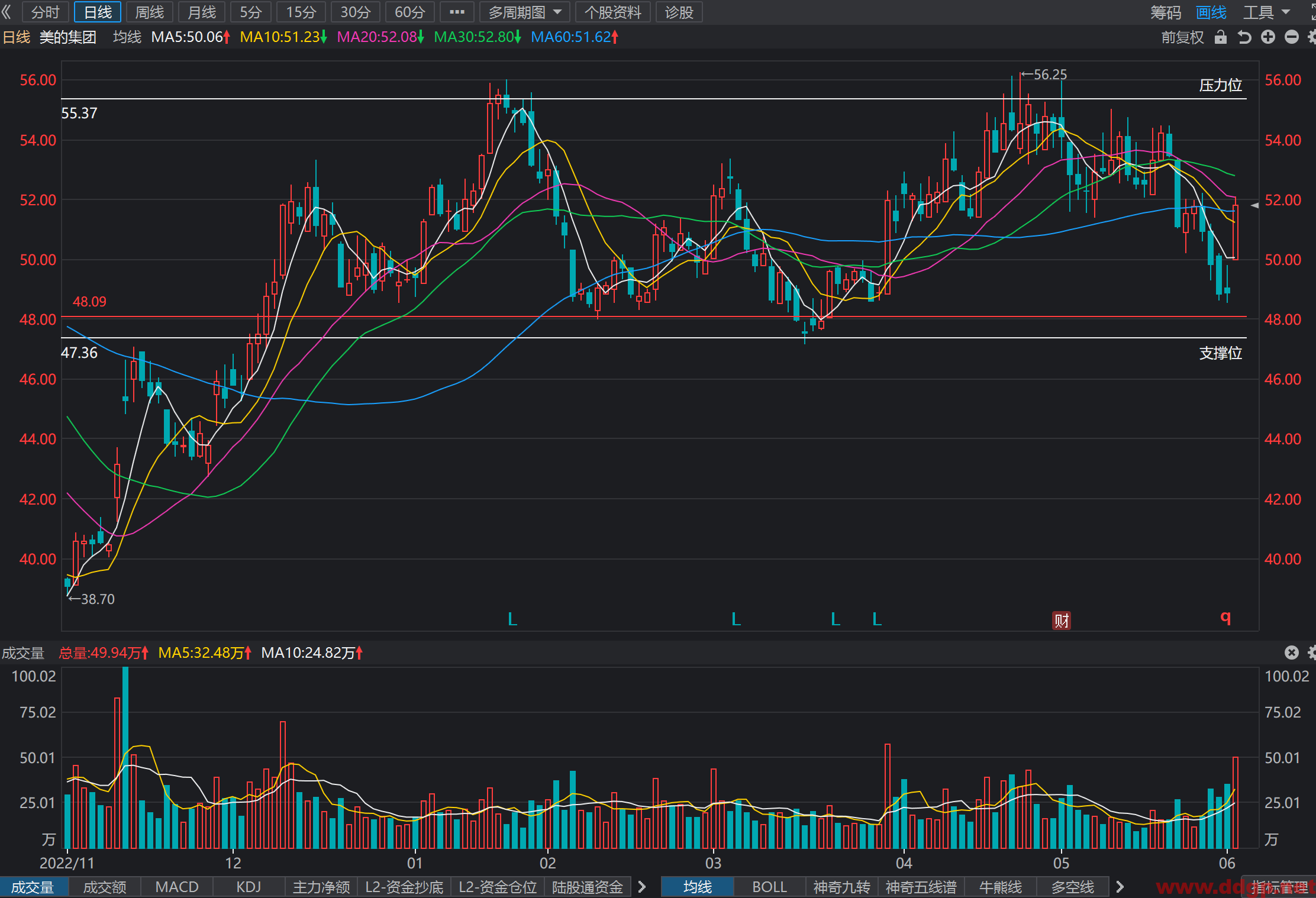The height and width of the screenshot is (898, 1316).
Task: Expand the 工具 tools dropdown
Action: [x=1266, y=12]
